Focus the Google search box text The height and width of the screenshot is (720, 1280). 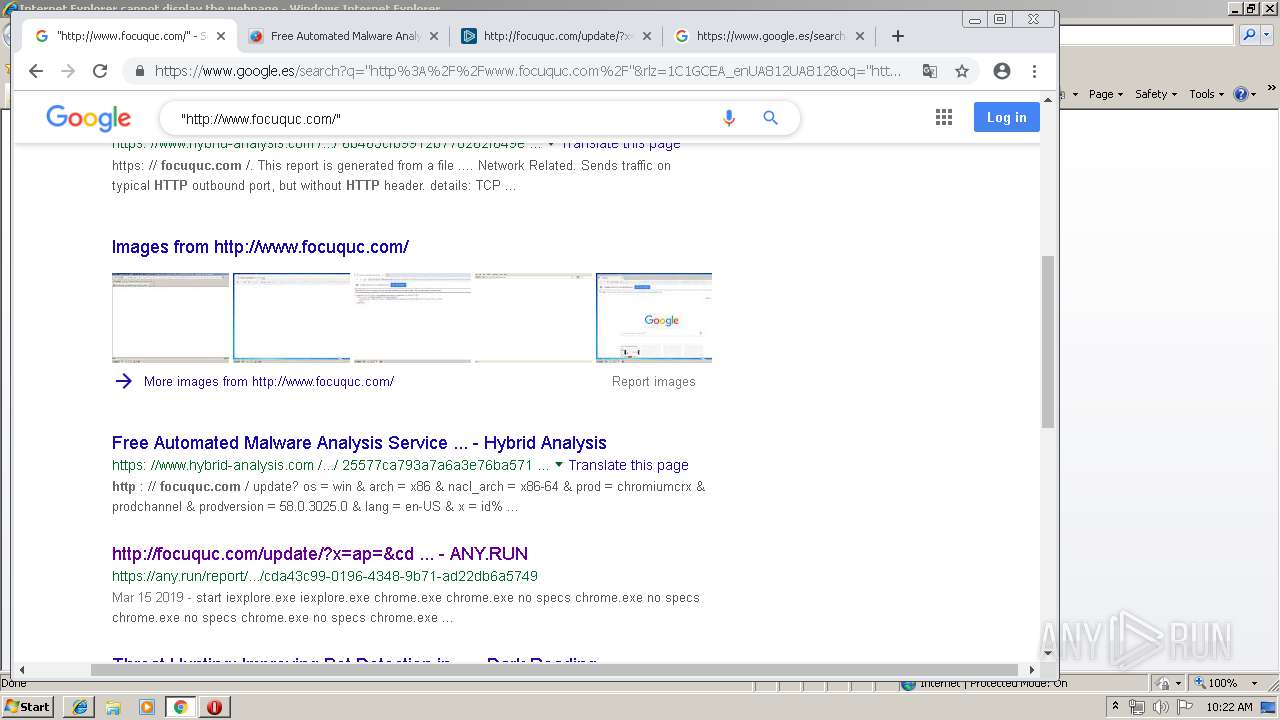pyautogui.click(x=261, y=118)
